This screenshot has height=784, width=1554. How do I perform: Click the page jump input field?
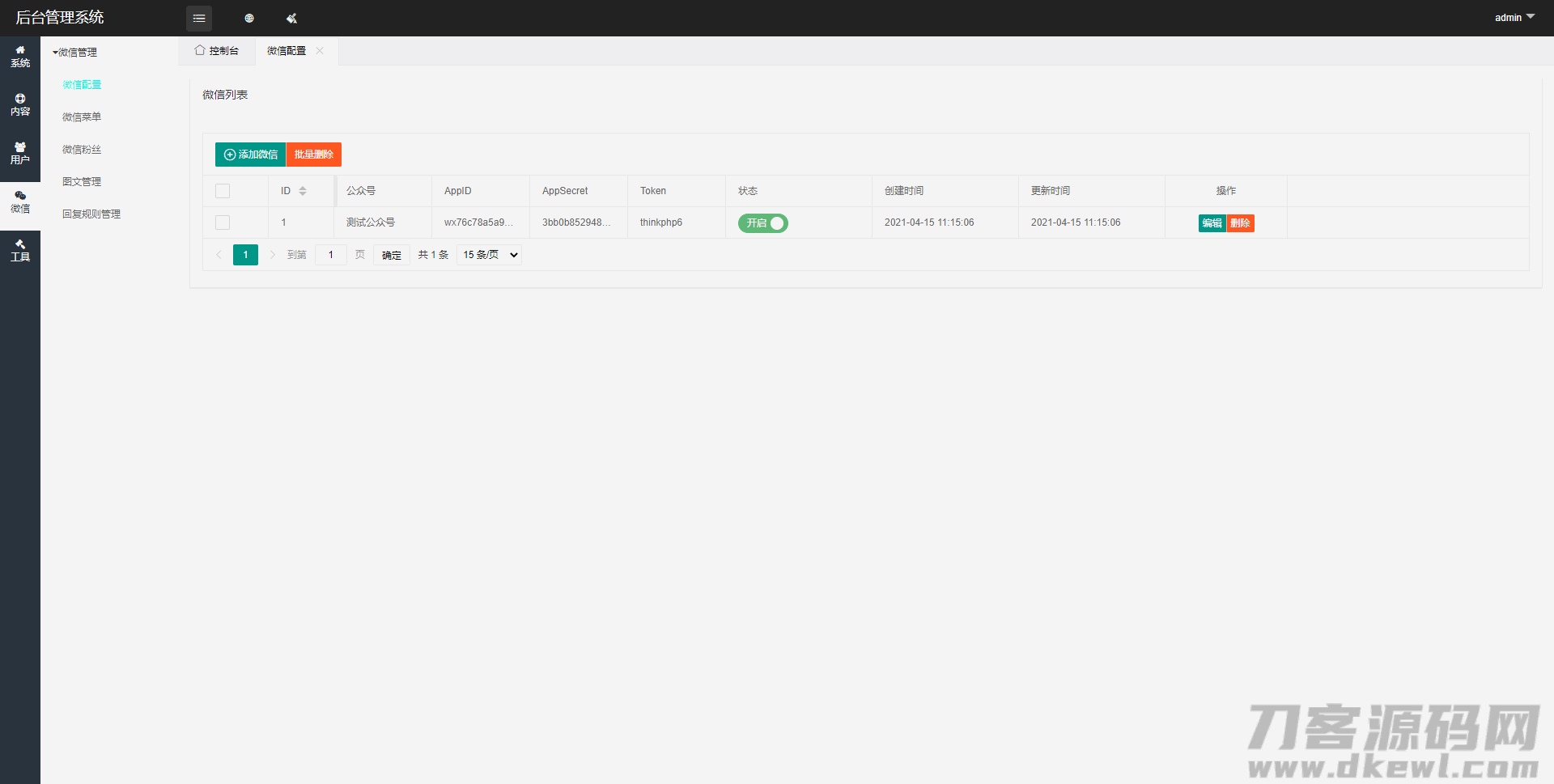[331, 255]
